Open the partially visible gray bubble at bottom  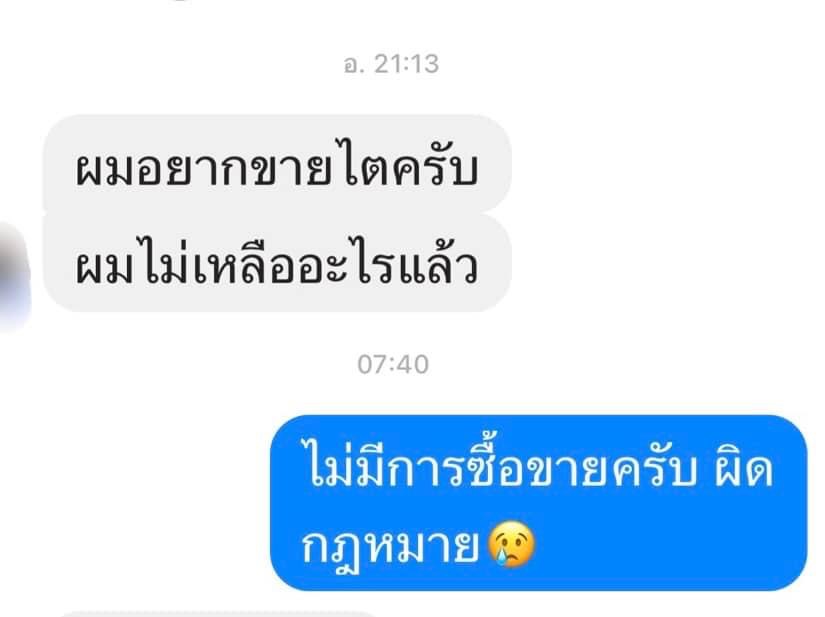point(218,614)
